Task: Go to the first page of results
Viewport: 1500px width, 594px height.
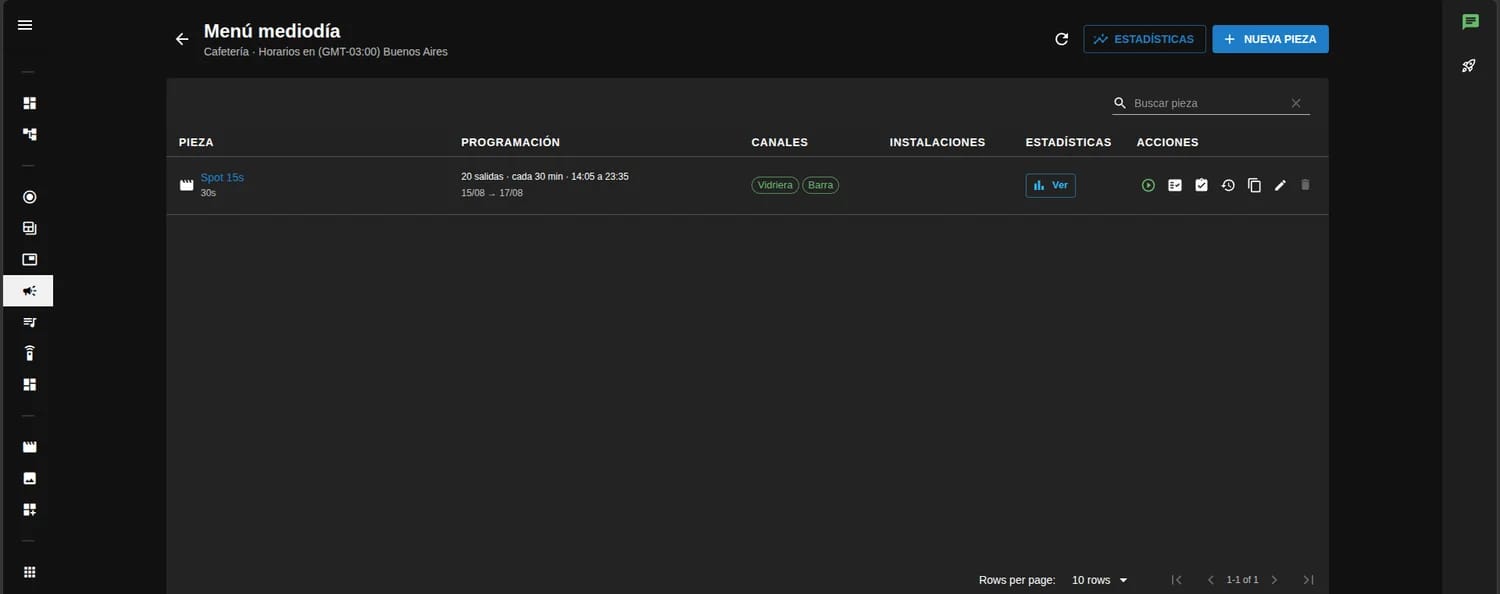Action: point(1176,580)
